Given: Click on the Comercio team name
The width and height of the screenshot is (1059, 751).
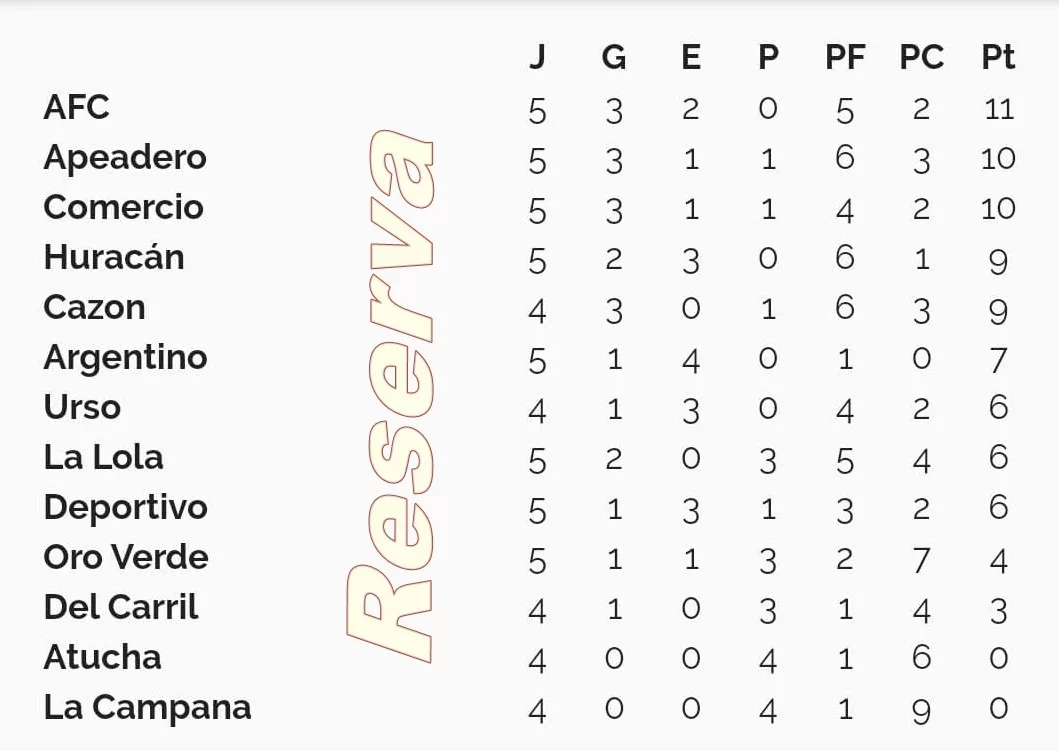Looking at the screenshot, I should coord(123,207).
